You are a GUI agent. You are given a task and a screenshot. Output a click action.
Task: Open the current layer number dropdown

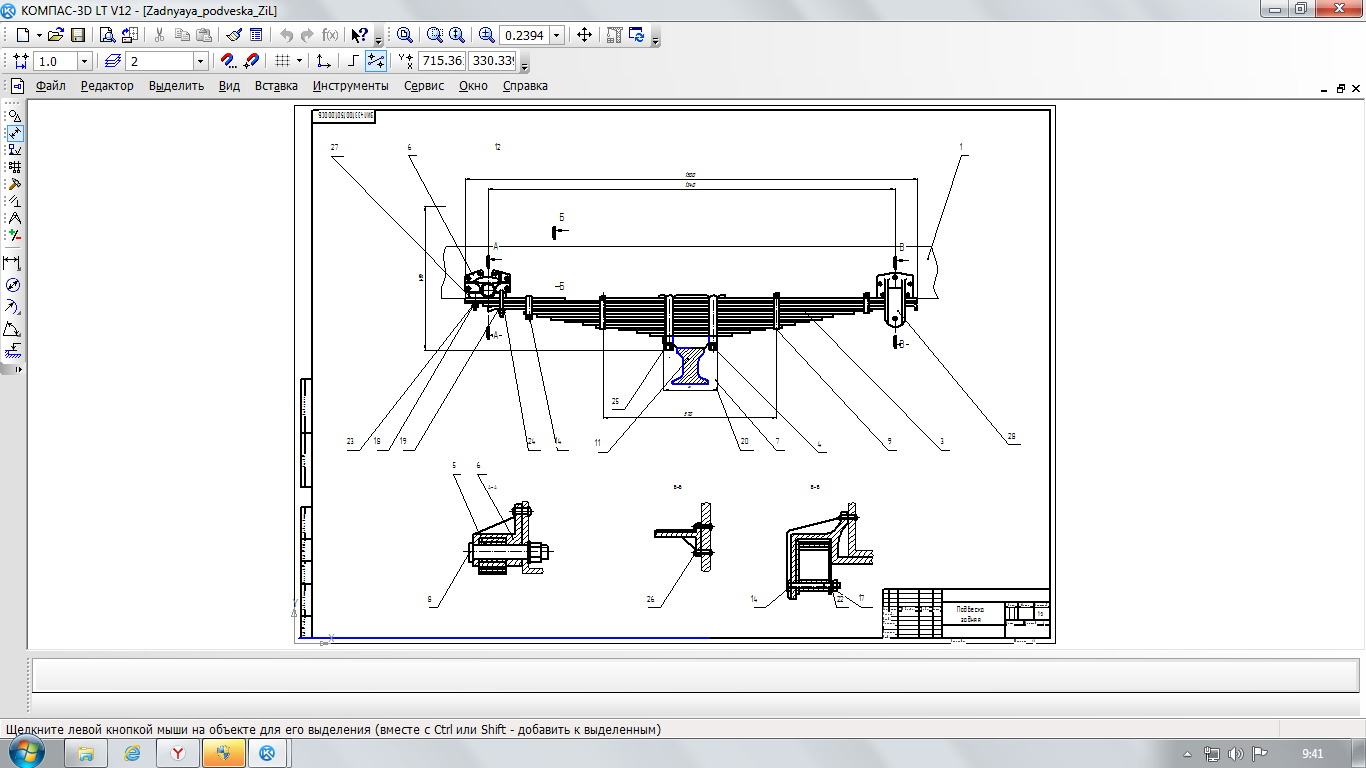[x=200, y=61]
